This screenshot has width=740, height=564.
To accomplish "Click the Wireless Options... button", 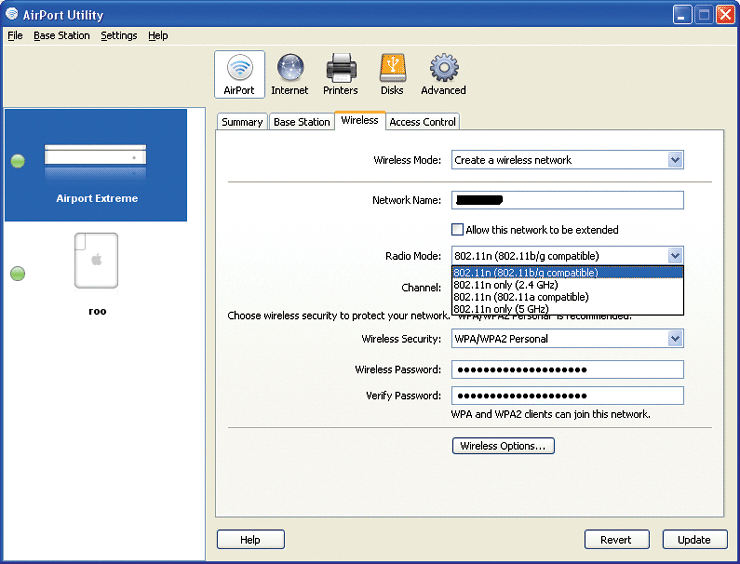I will pos(503,446).
